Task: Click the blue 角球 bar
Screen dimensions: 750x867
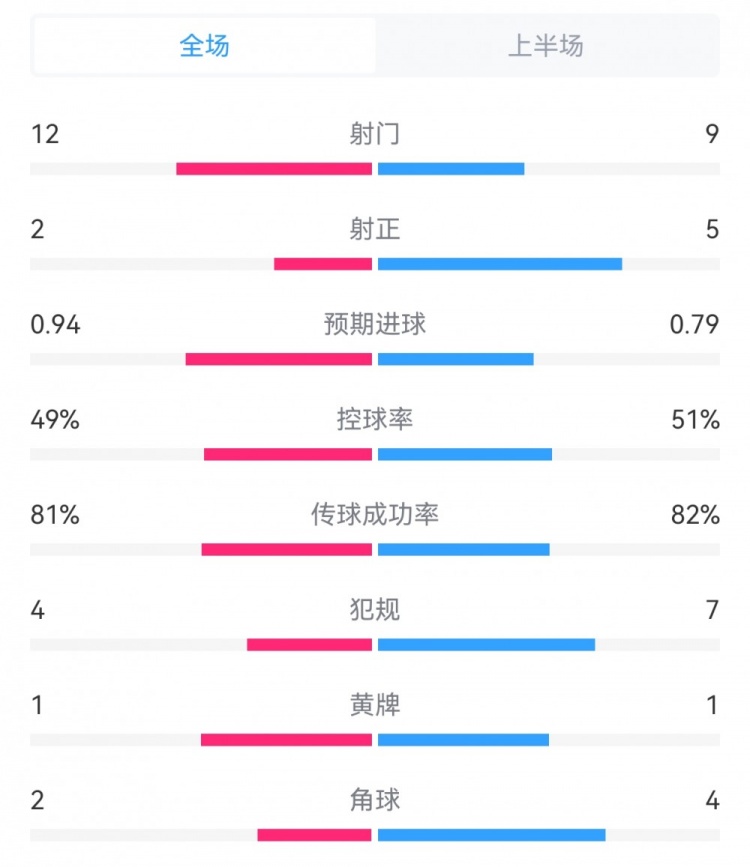Action: click(492, 834)
